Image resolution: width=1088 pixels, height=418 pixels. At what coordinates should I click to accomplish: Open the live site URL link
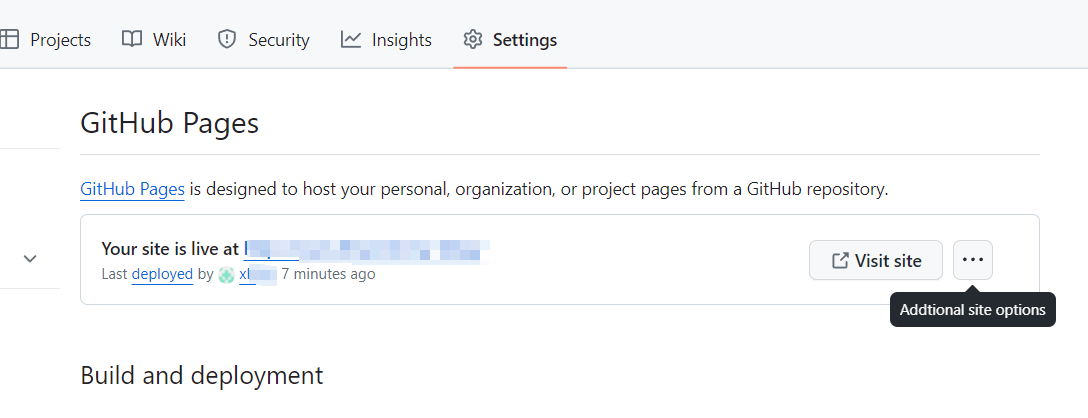[x=366, y=248]
